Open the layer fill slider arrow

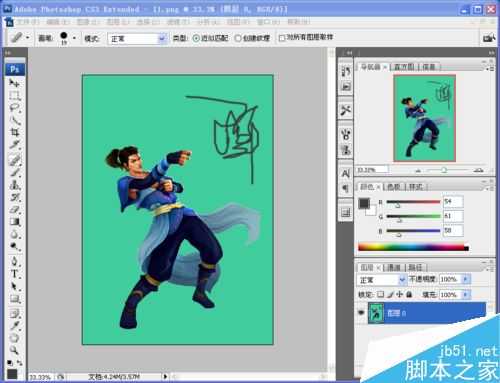[466, 295]
